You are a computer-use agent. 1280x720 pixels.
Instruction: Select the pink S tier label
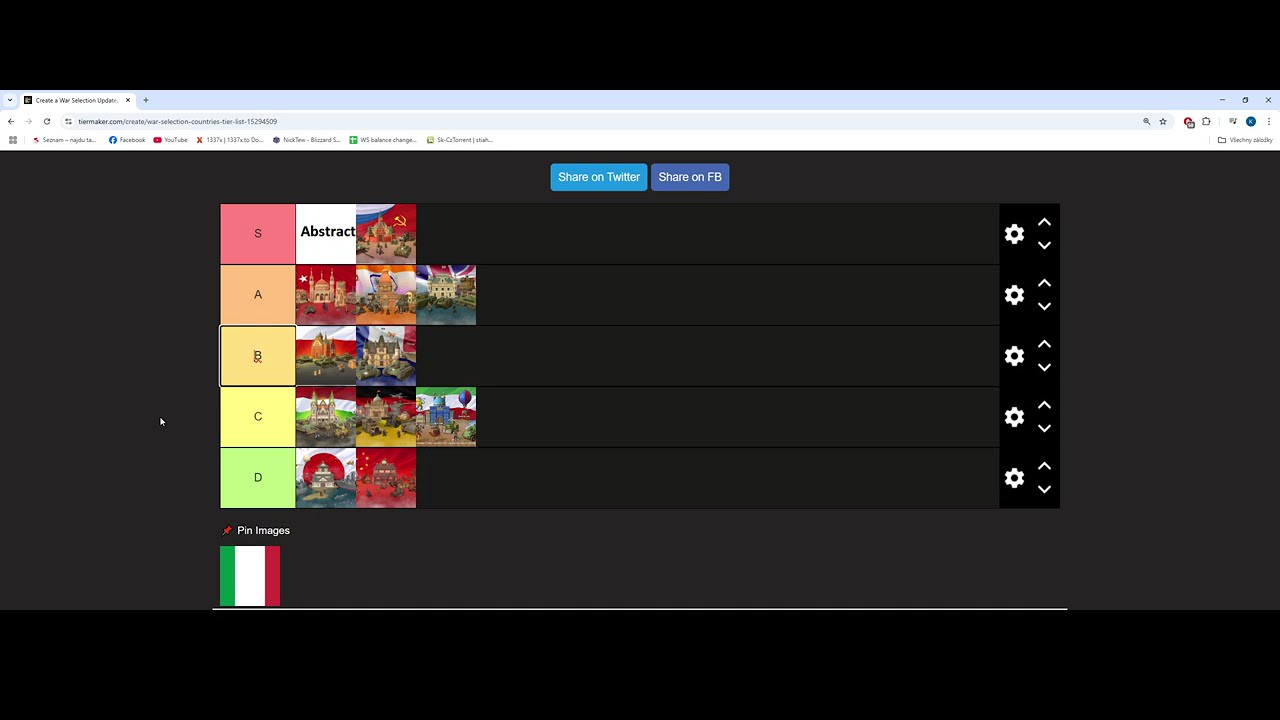coord(258,234)
